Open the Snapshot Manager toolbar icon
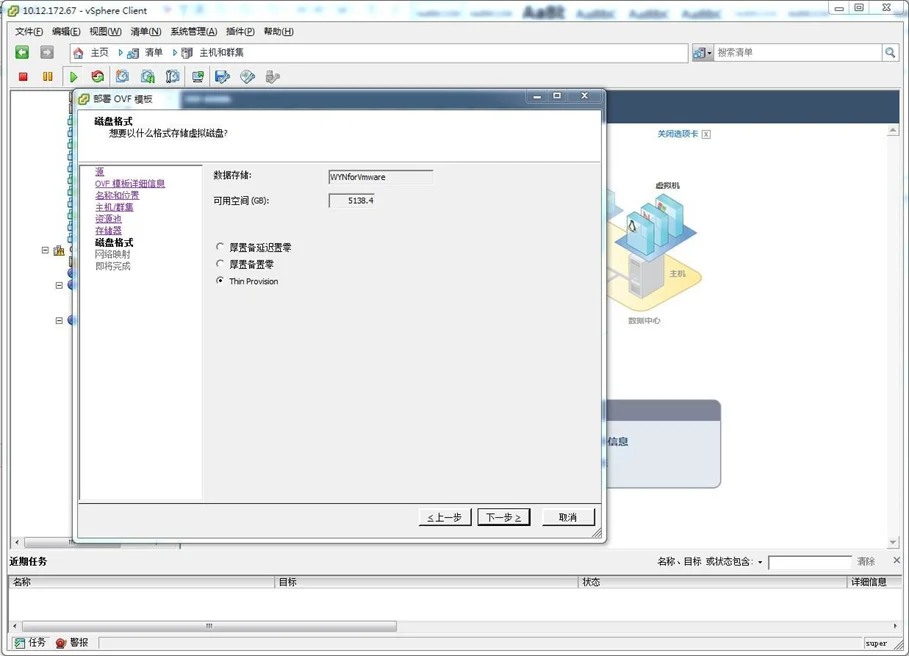The height and width of the screenshot is (656, 909). tap(172, 76)
